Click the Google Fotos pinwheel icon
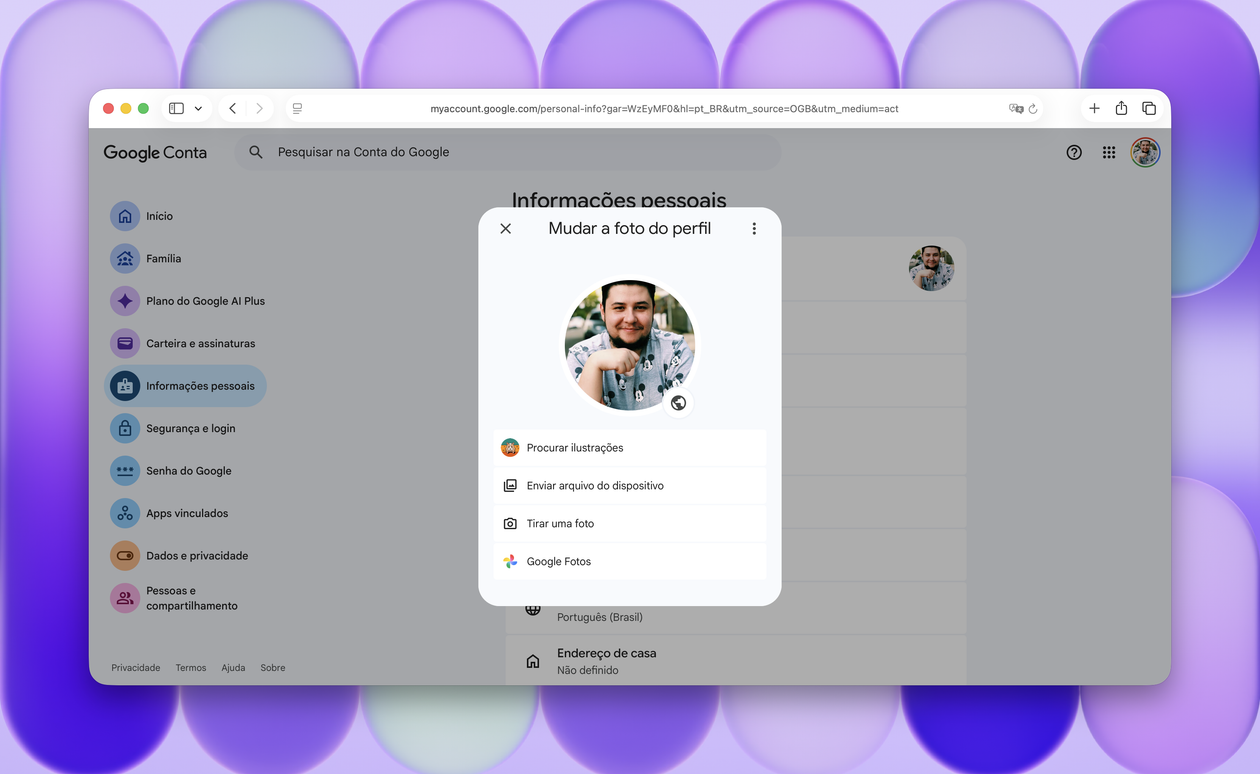The height and width of the screenshot is (774, 1260). click(x=510, y=562)
